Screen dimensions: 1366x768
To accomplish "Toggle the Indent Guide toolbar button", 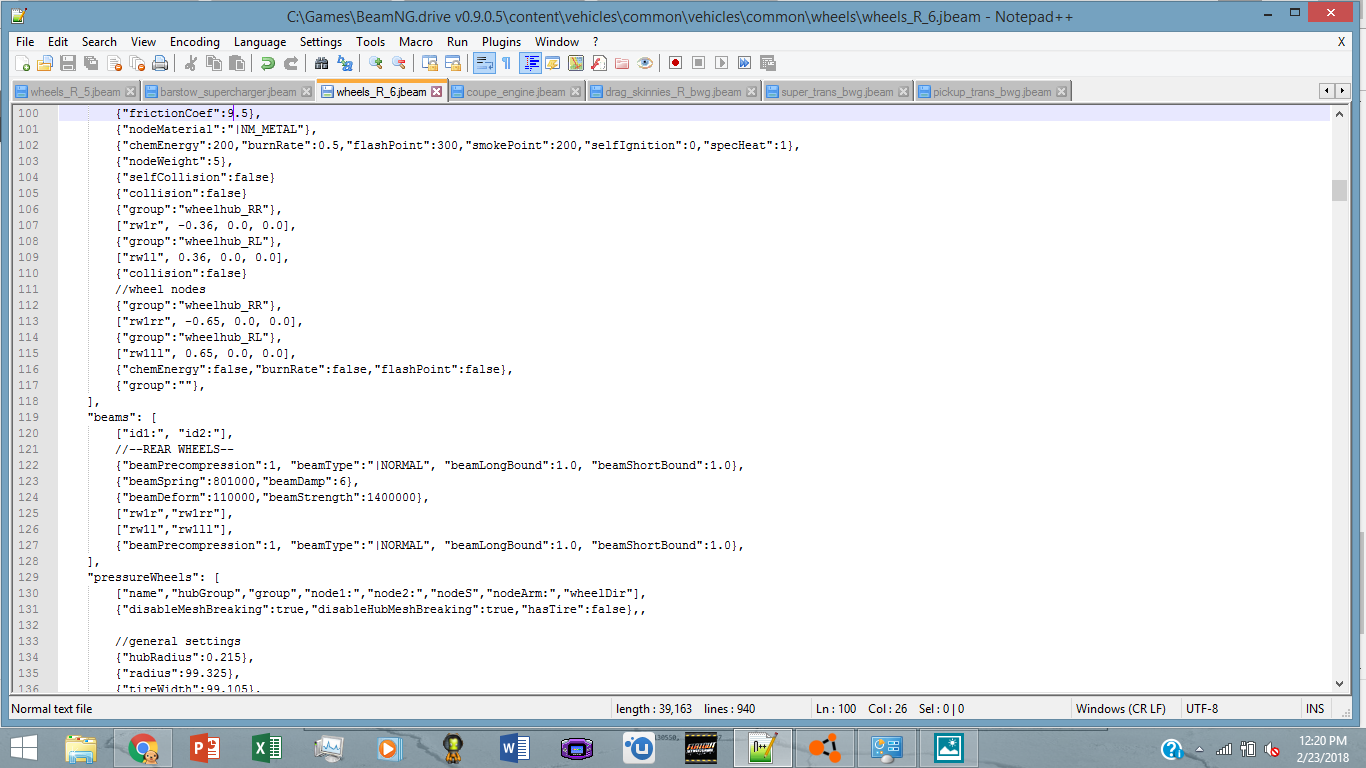I will point(530,63).
